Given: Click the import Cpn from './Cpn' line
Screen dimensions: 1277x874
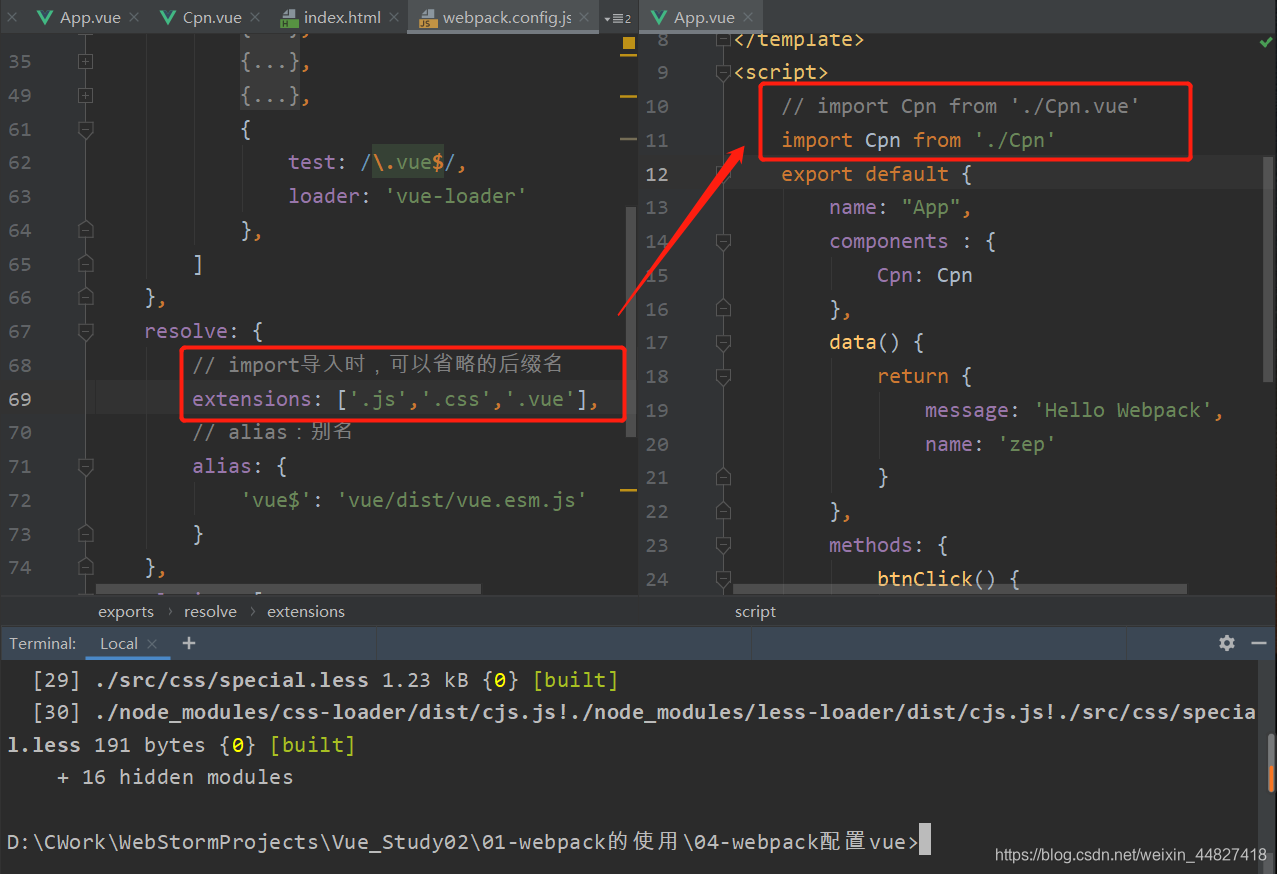Looking at the screenshot, I should point(918,140).
